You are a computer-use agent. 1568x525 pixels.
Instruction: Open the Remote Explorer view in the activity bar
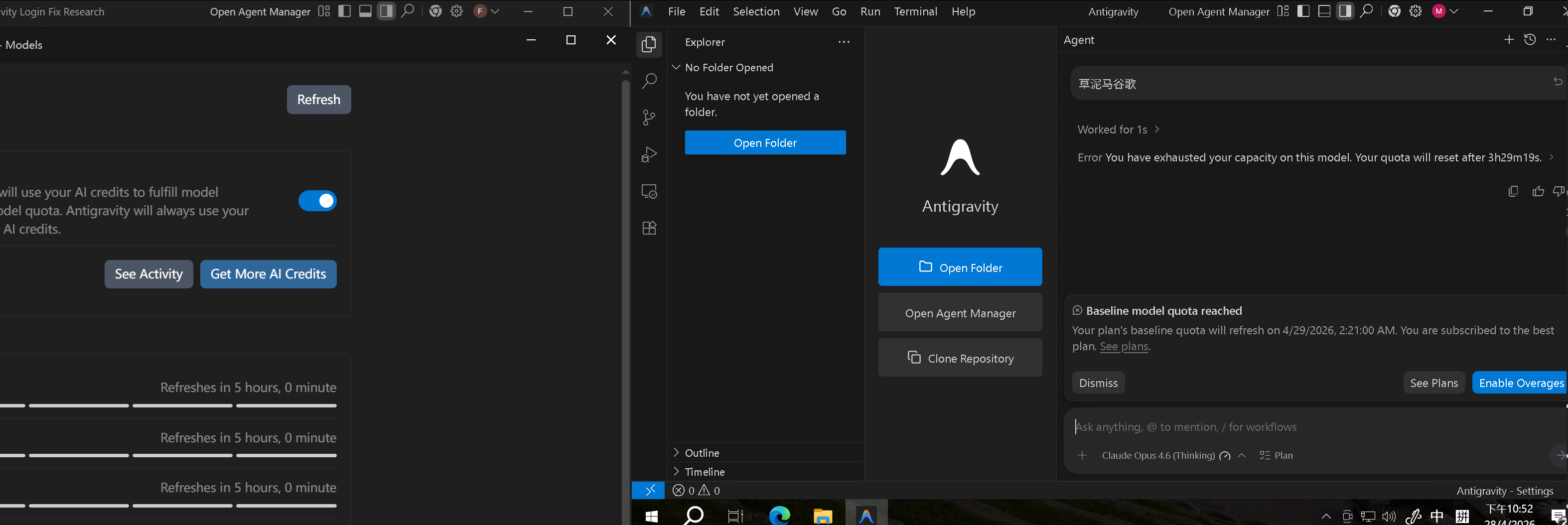click(x=649, y=192)
